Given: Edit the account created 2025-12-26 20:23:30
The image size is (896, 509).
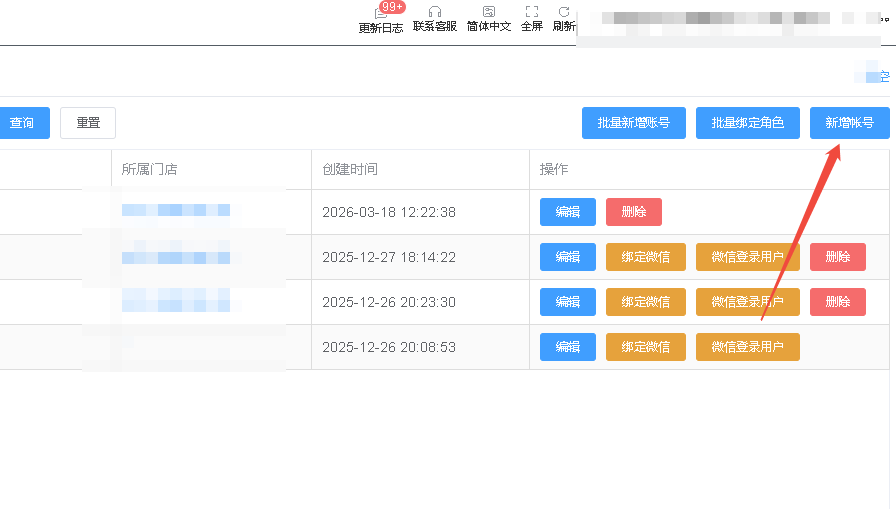Looking at the screenshot, I should point(568,302).
